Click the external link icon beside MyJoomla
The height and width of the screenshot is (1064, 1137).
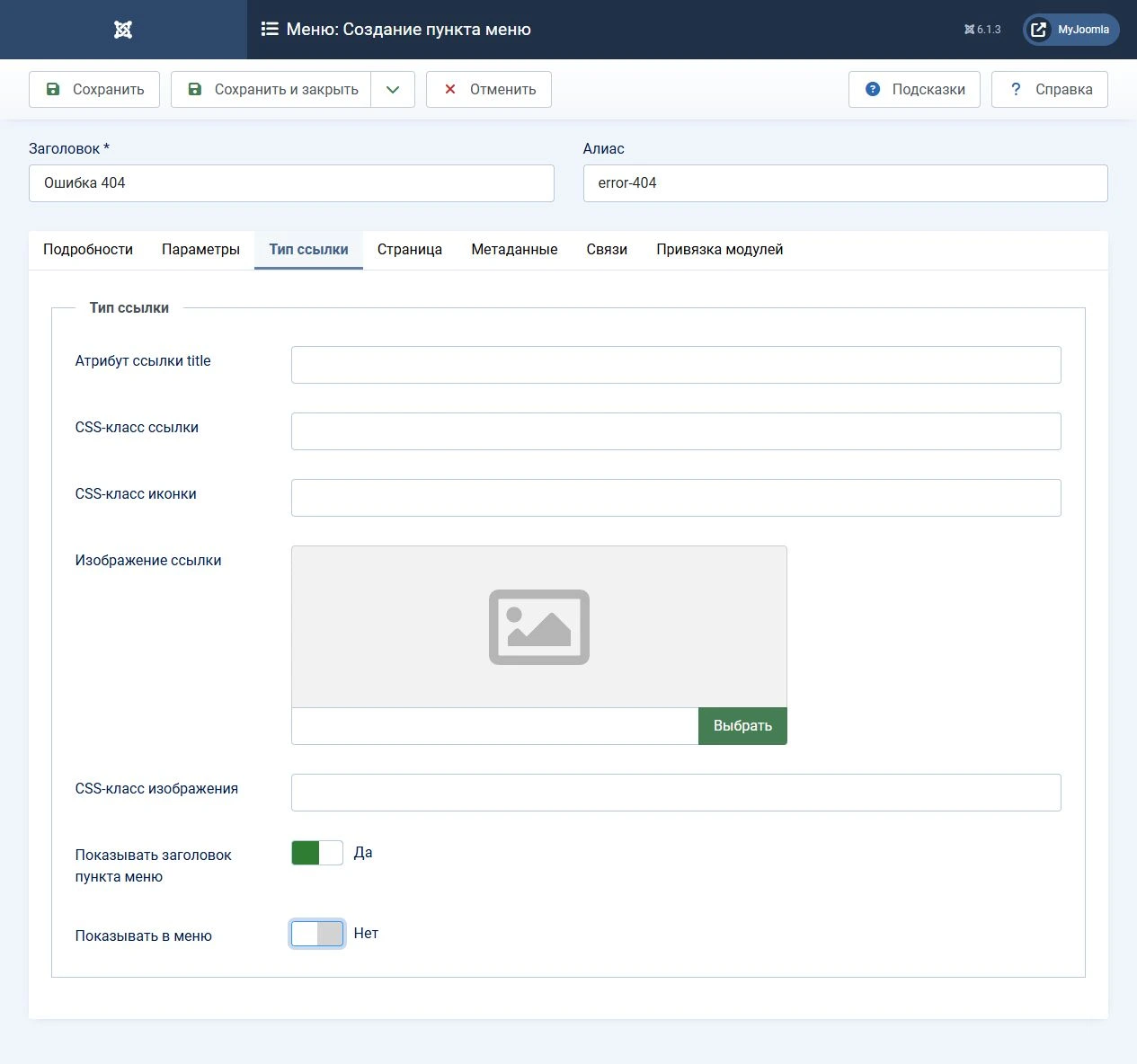click(x=1038, y=30)
